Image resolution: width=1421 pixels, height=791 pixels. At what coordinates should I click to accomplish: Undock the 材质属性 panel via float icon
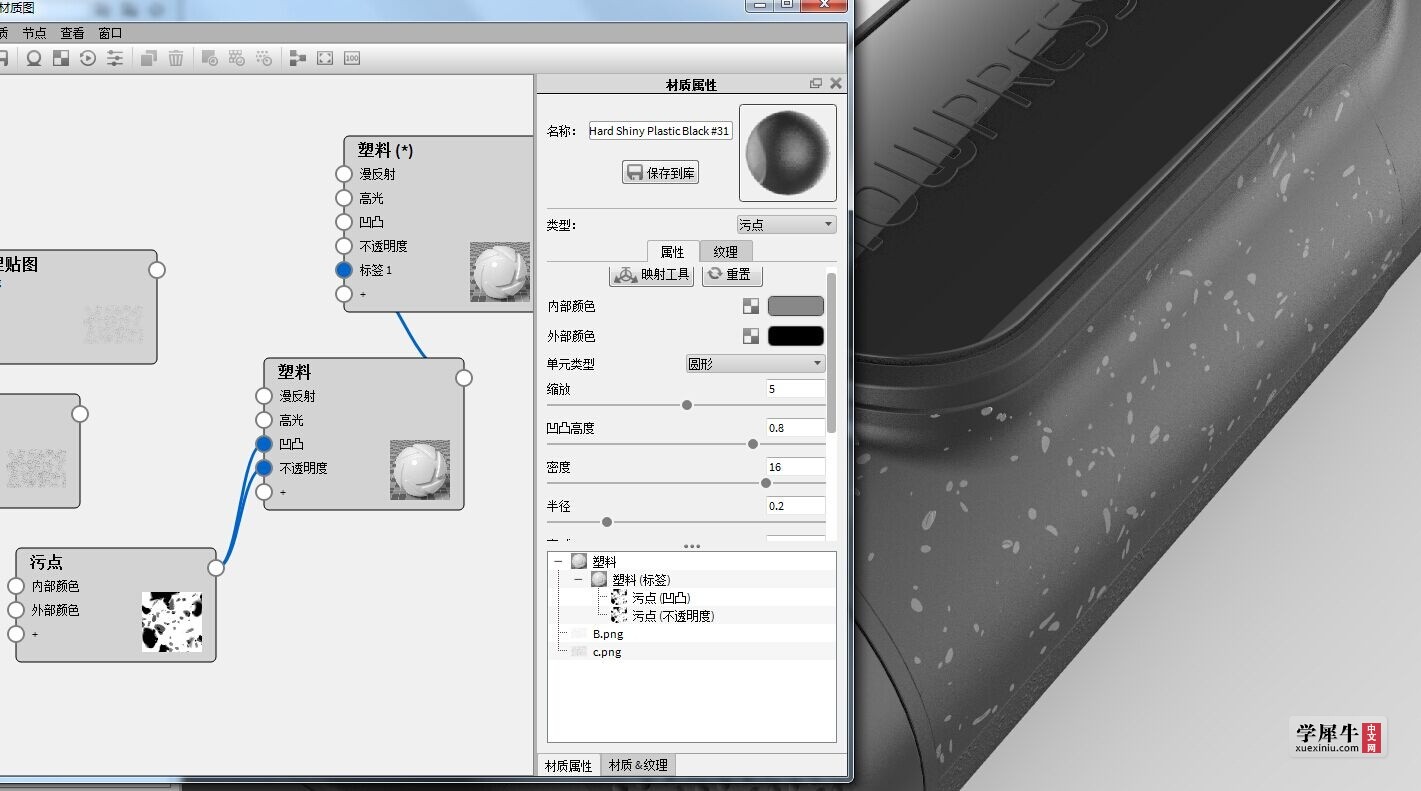(x=816, y=84)
